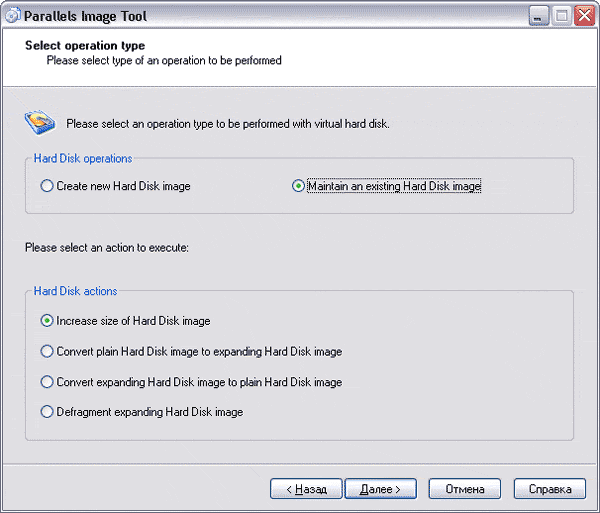Choose Convert expanding to plain Hard Disk image

coord(47,381)
